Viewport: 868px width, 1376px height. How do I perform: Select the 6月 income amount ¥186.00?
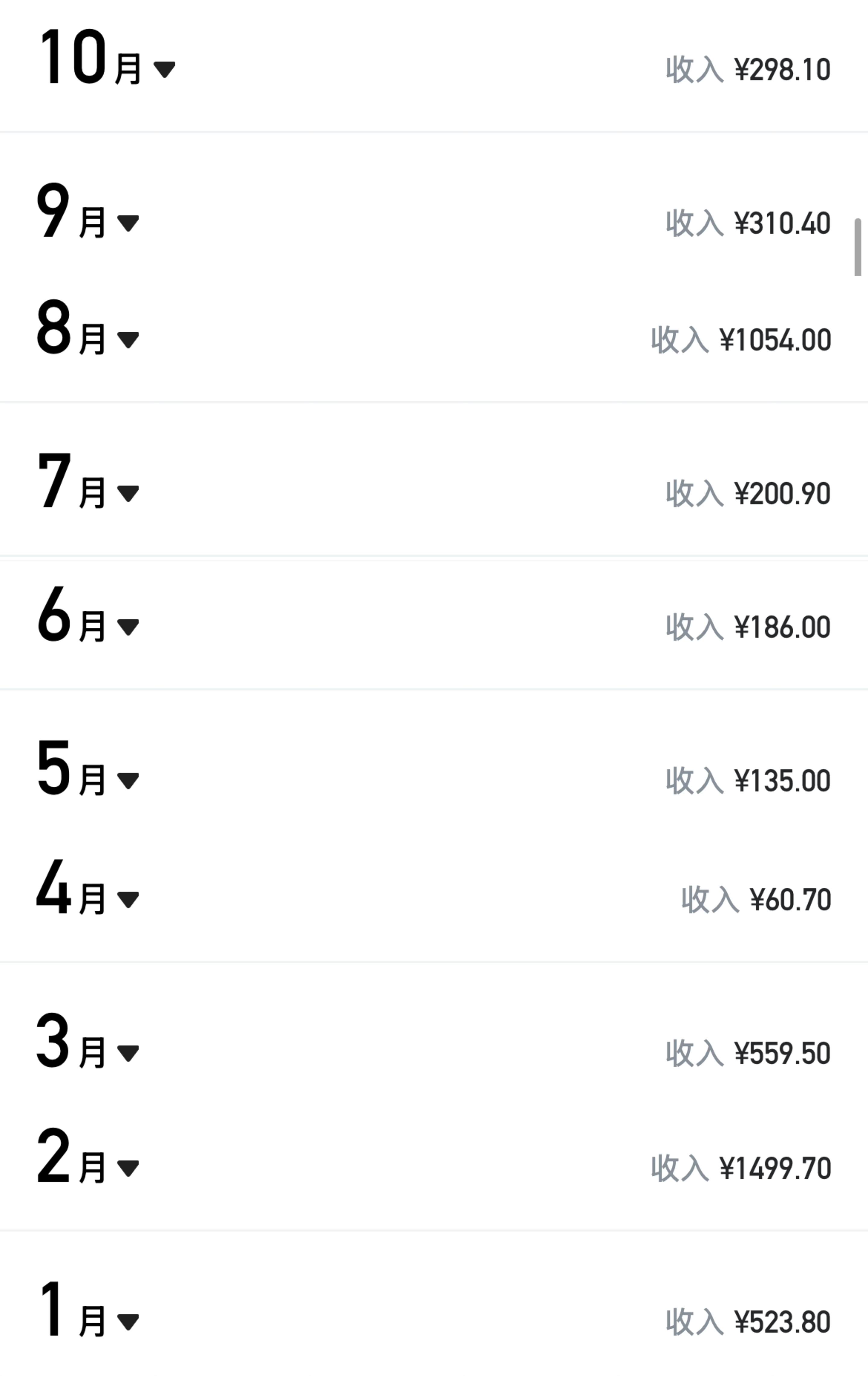pos(782,628)
